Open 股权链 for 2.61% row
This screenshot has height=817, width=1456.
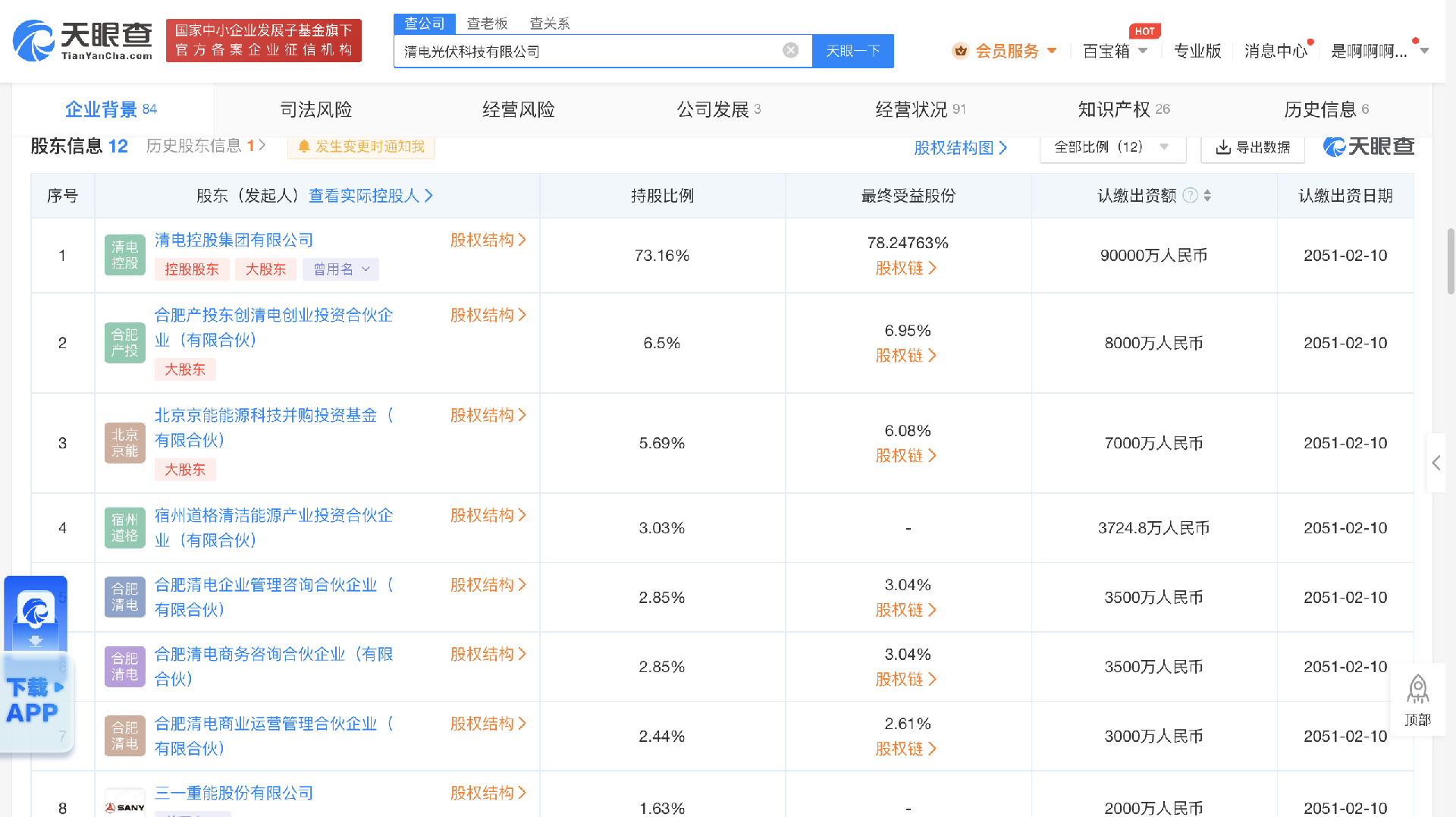pyautogui.click(x=906, y=749)
